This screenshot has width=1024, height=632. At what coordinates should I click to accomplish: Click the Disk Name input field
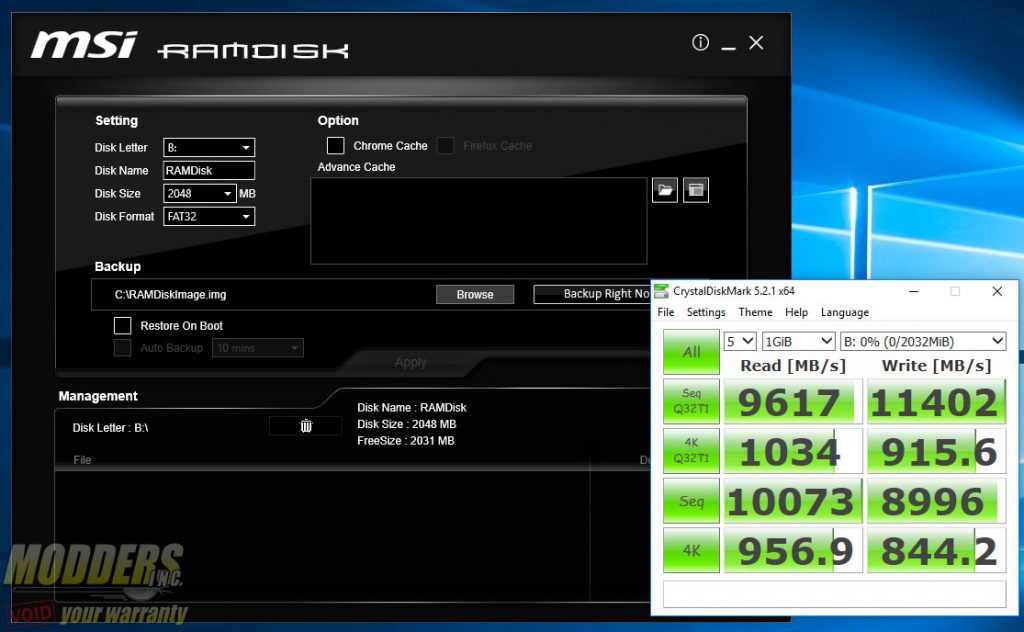[x=209, y=170]
